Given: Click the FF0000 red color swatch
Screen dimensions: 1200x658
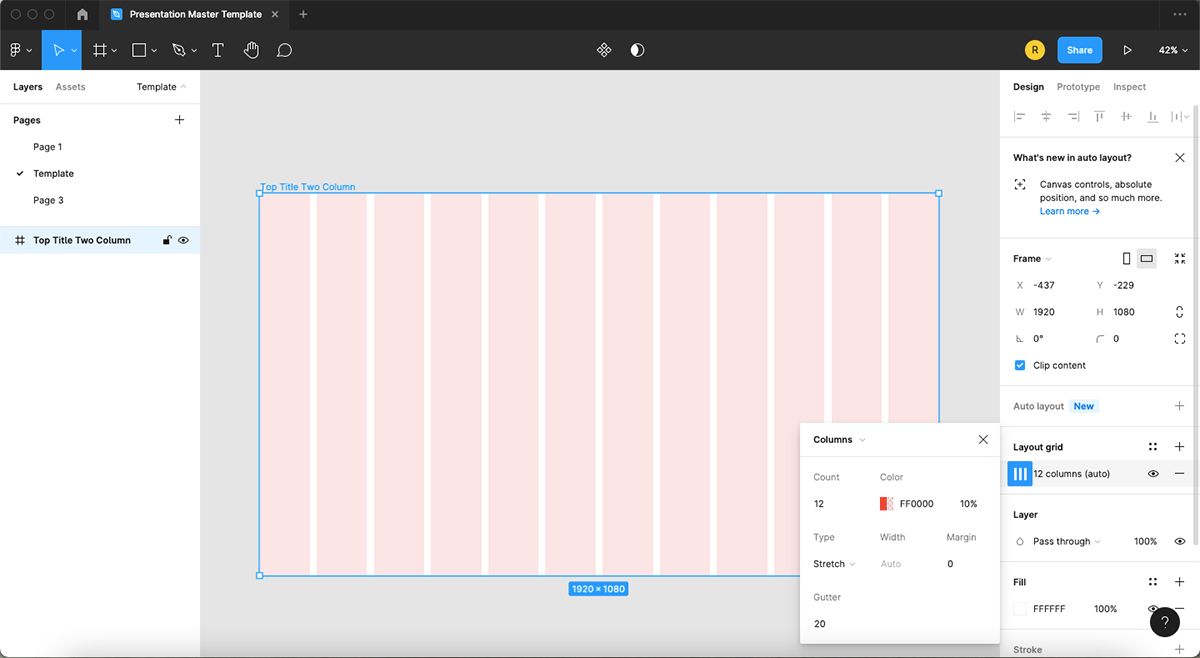Looking at the screenshot, I should (x=886, y=503).
